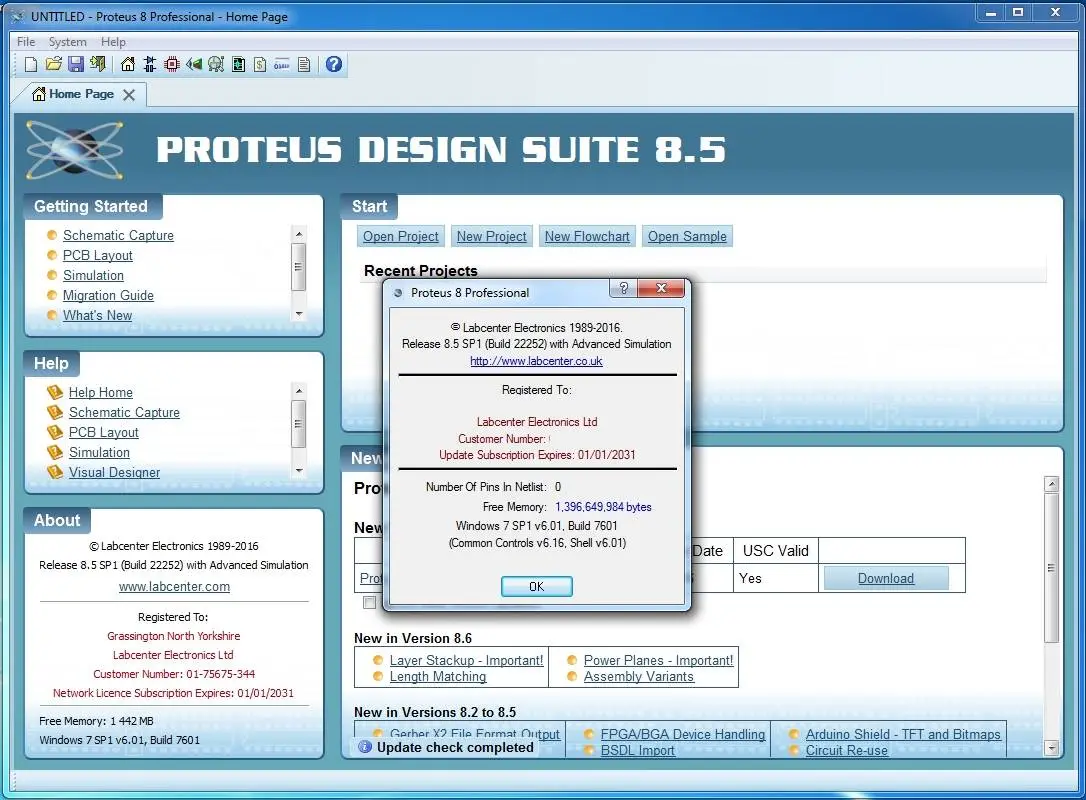Open PCB Layout under Getting Started

point(98,256)
